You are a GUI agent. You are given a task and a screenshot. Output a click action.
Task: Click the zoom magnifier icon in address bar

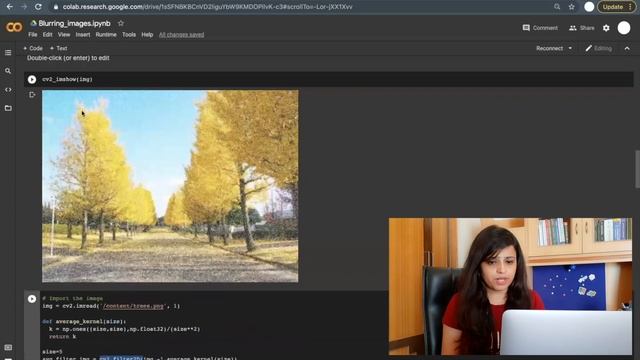click(557, 7)
